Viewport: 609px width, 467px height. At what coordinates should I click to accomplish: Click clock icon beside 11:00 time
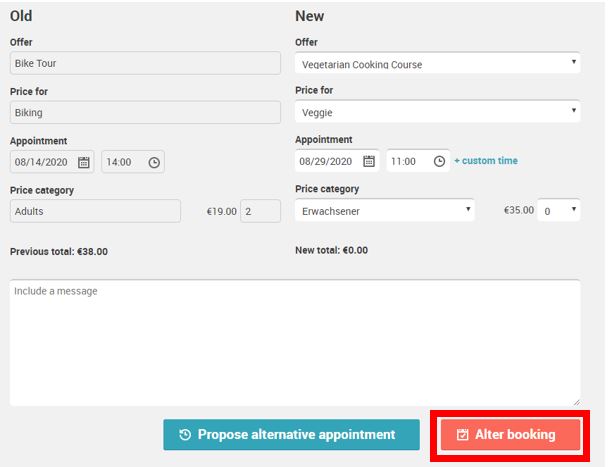pos(439,161)
